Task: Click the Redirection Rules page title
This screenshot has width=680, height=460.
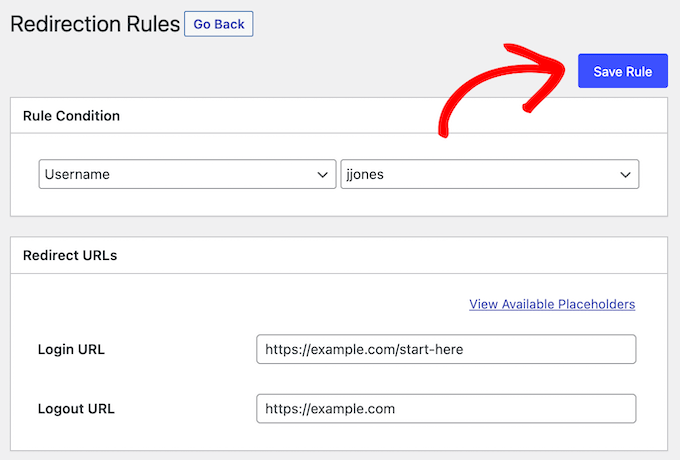Action: pyautogui.click(x=95, y=23)
